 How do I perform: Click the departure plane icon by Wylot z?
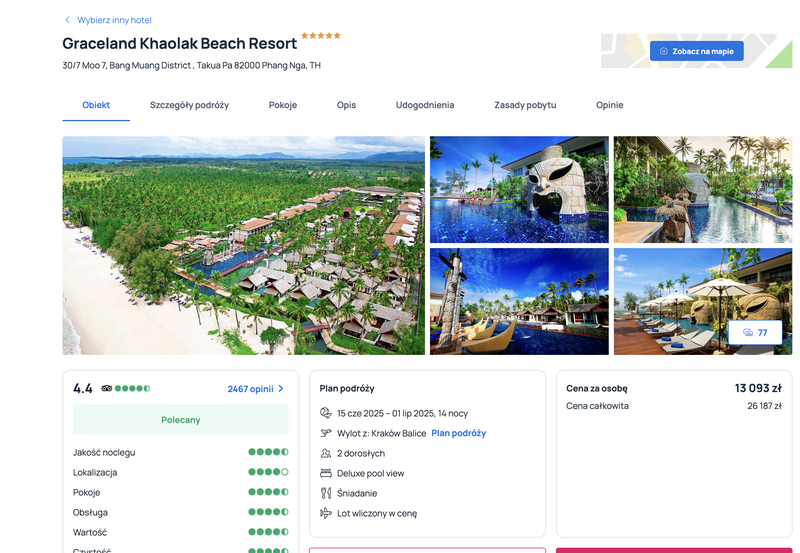pyautogui.click(x=326, y=433)
